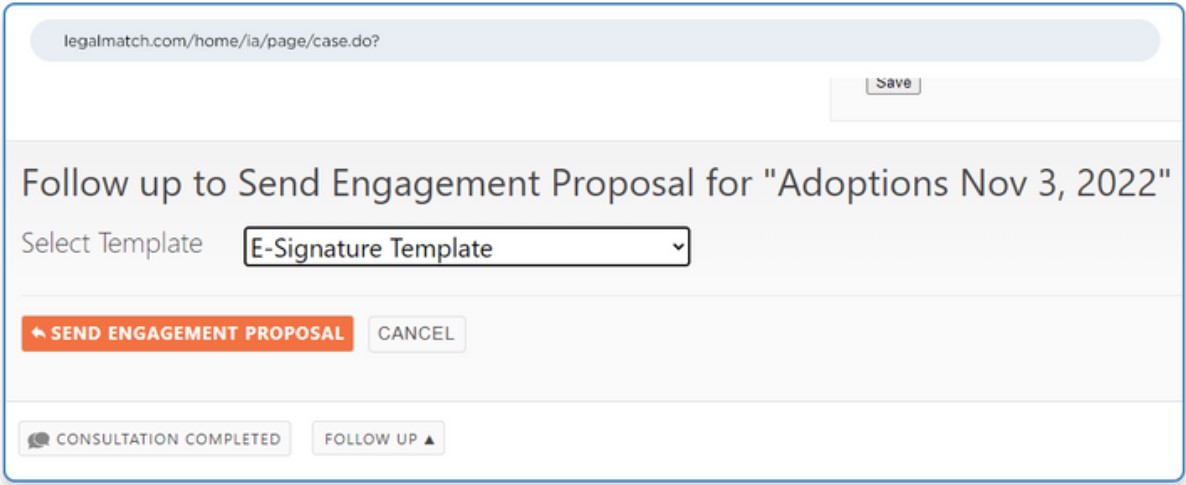Click the up triangle icon on Follow Up

click(x=429, y=440)
